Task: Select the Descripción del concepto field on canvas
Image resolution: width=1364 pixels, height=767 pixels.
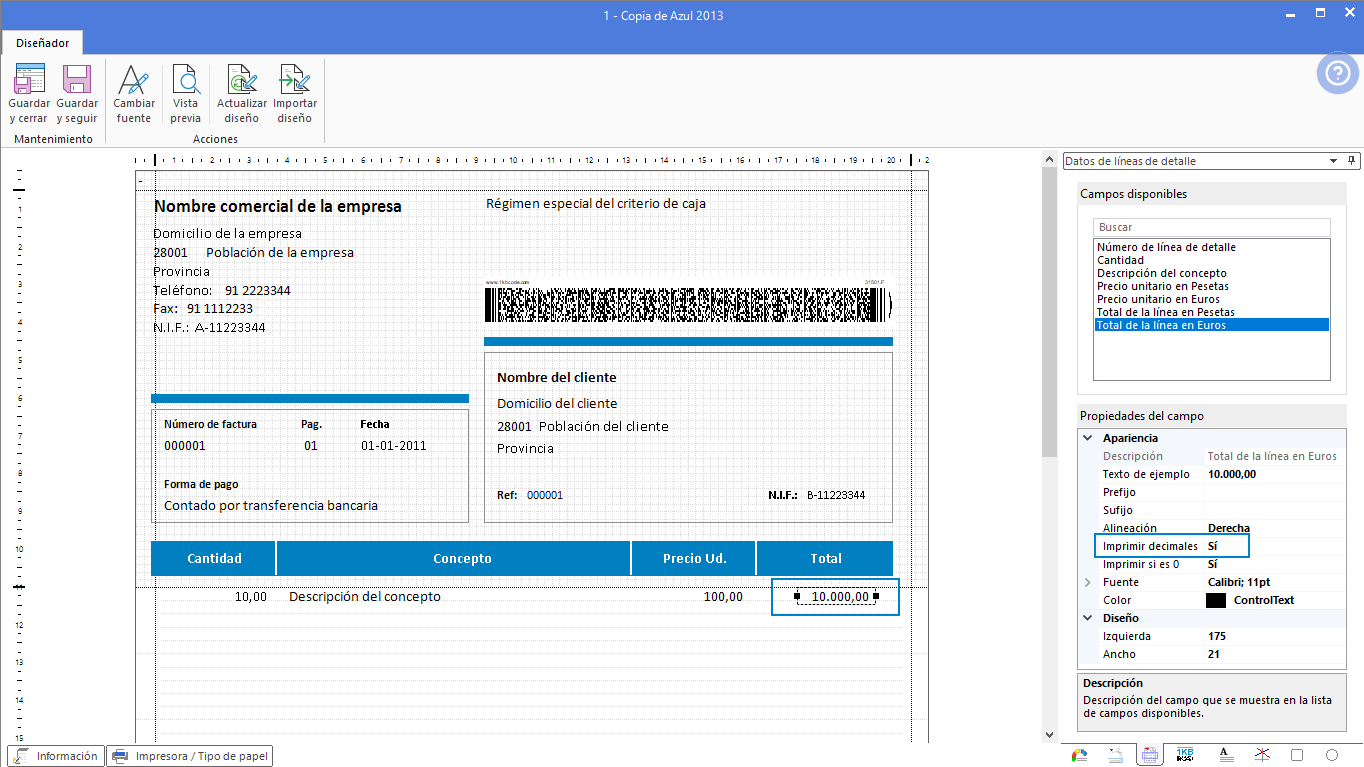Action: coord(364,597)
